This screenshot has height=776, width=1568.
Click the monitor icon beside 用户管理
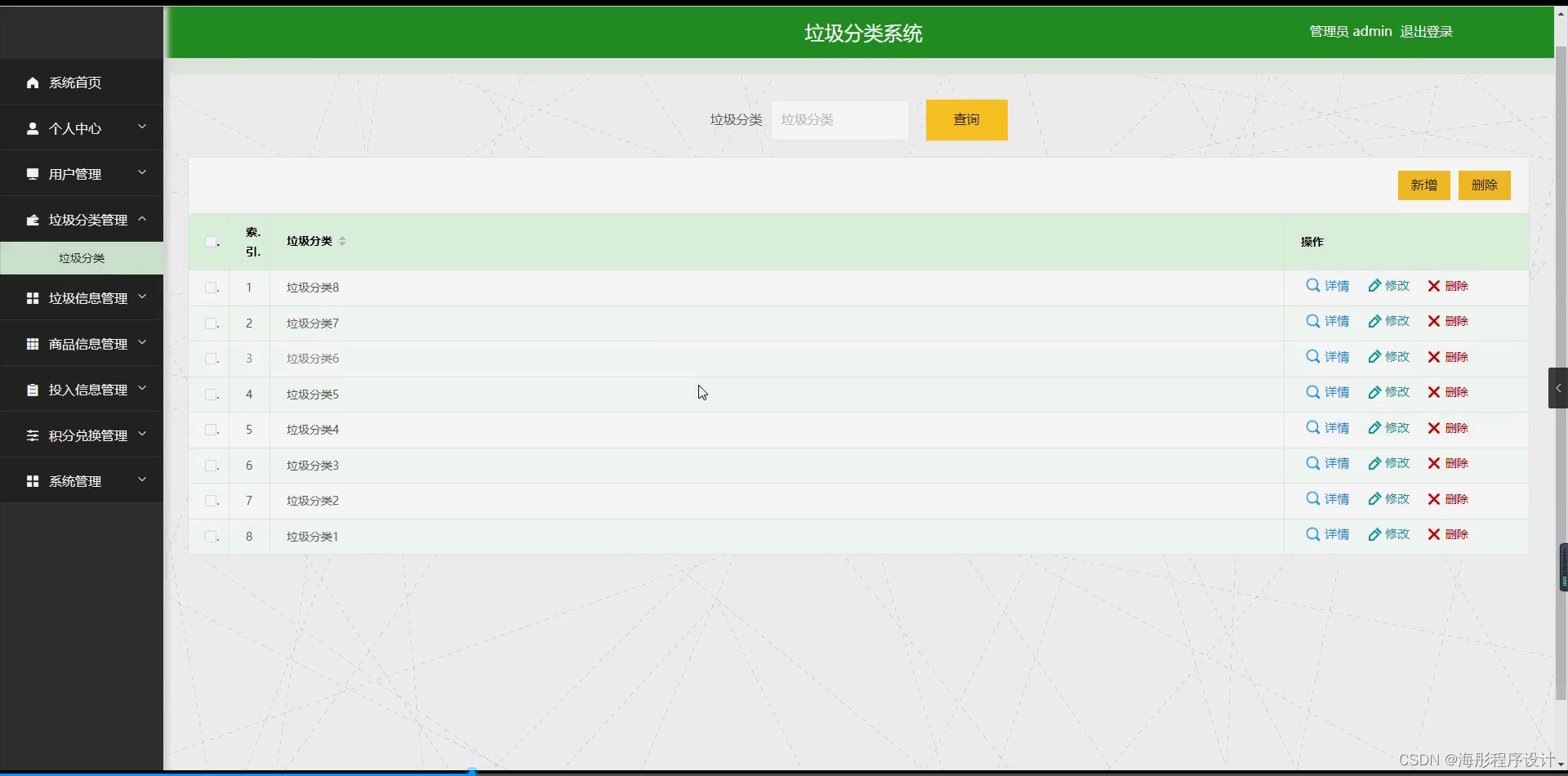click(33, 174)
